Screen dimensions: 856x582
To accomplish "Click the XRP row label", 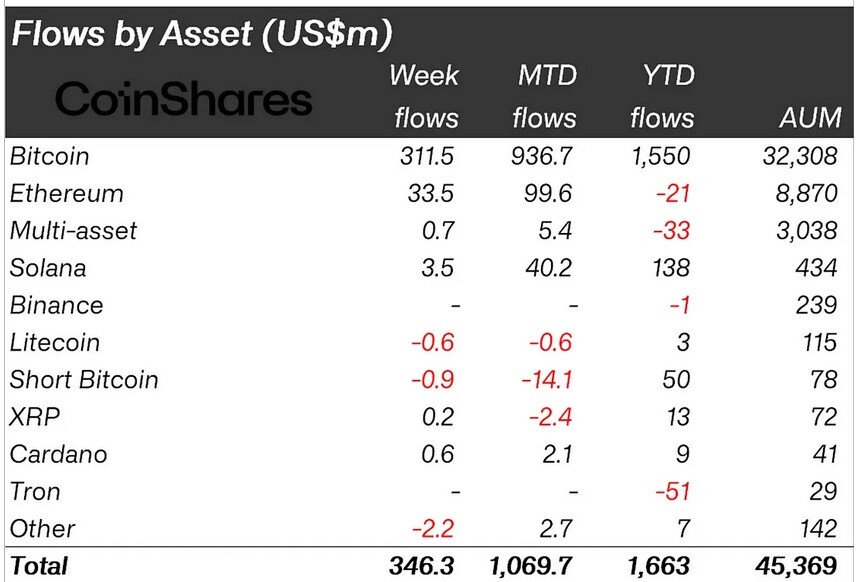I will coord(35,417).
